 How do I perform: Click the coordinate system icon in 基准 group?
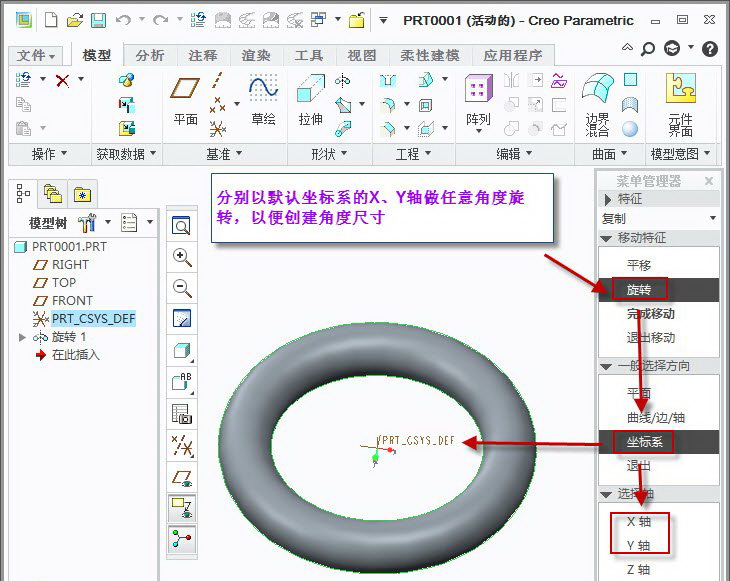click(x=217, y=128)
